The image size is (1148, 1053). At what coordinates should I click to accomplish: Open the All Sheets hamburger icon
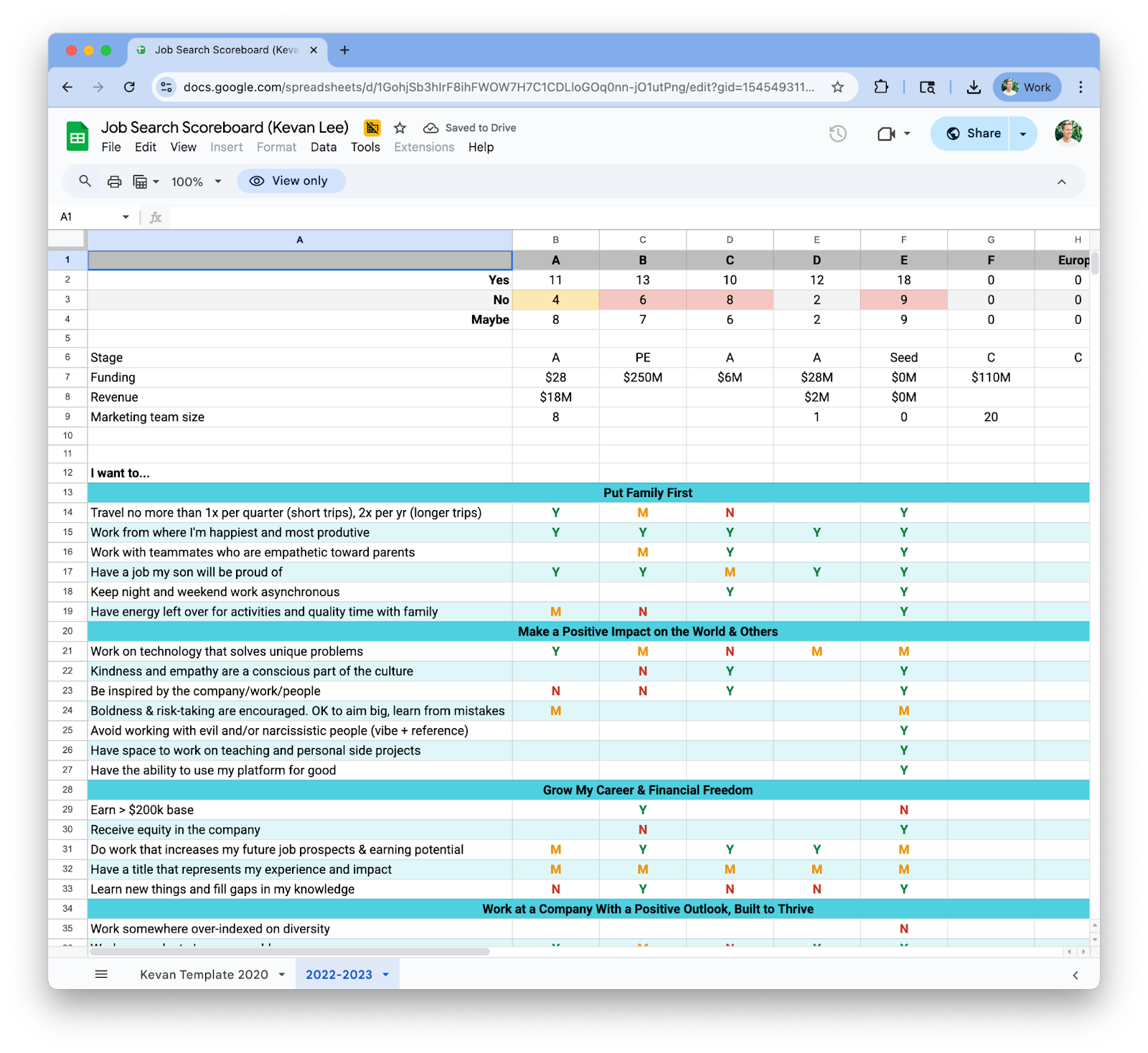[101, 974]
